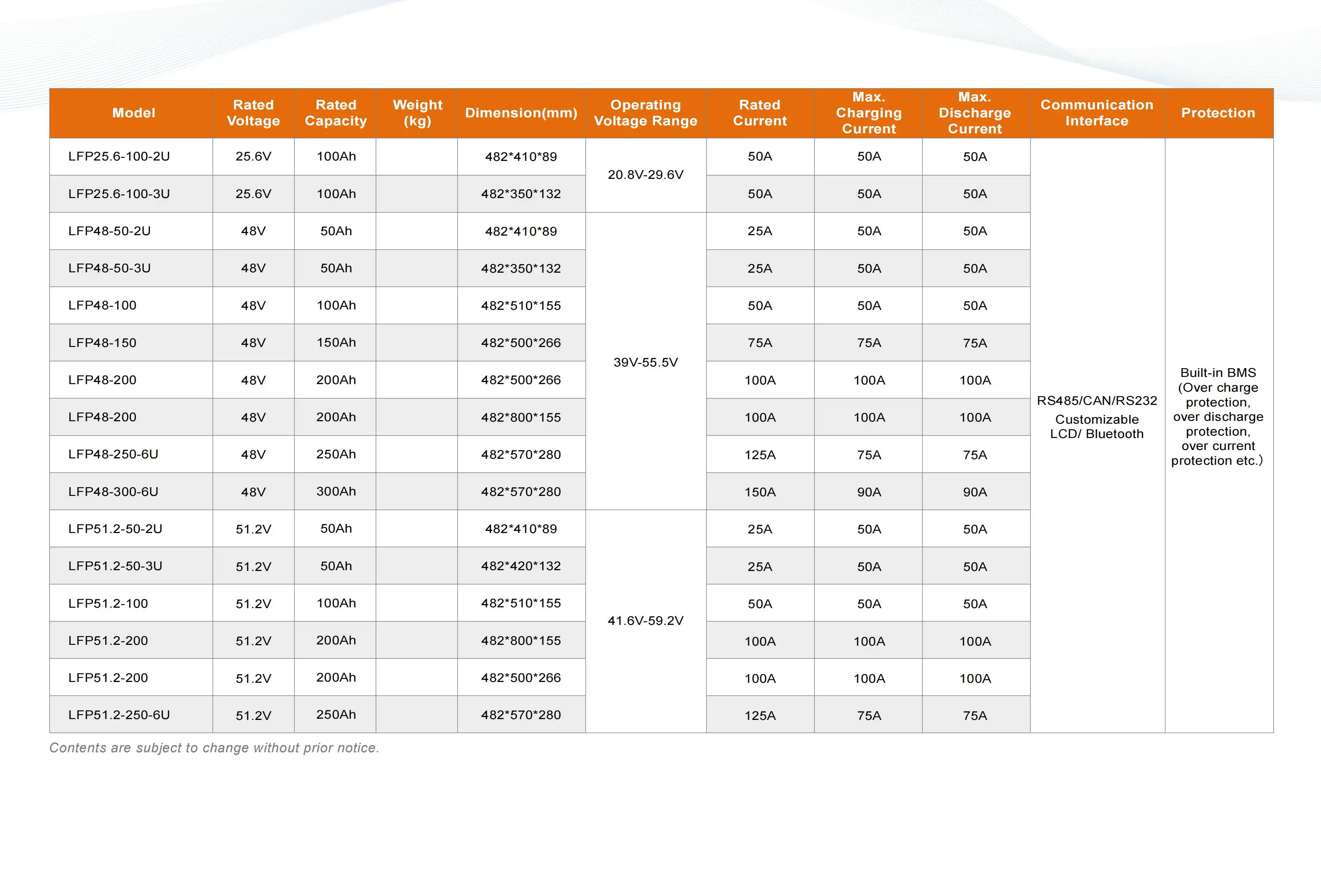Click 75A rated current in LFP48-150 row
1321x896 pixels.
click(760, 343)
